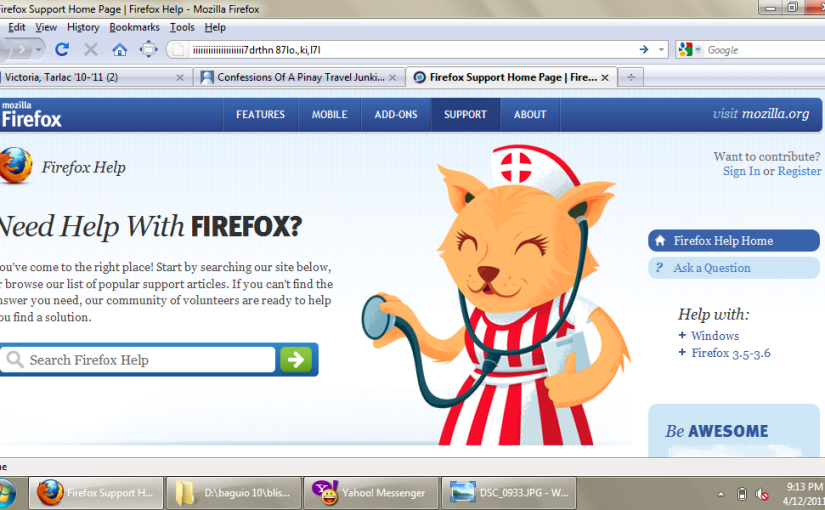This screenshot has width=825, height=510.
Task: Open the Tools menu
Action: pos(182,27)
